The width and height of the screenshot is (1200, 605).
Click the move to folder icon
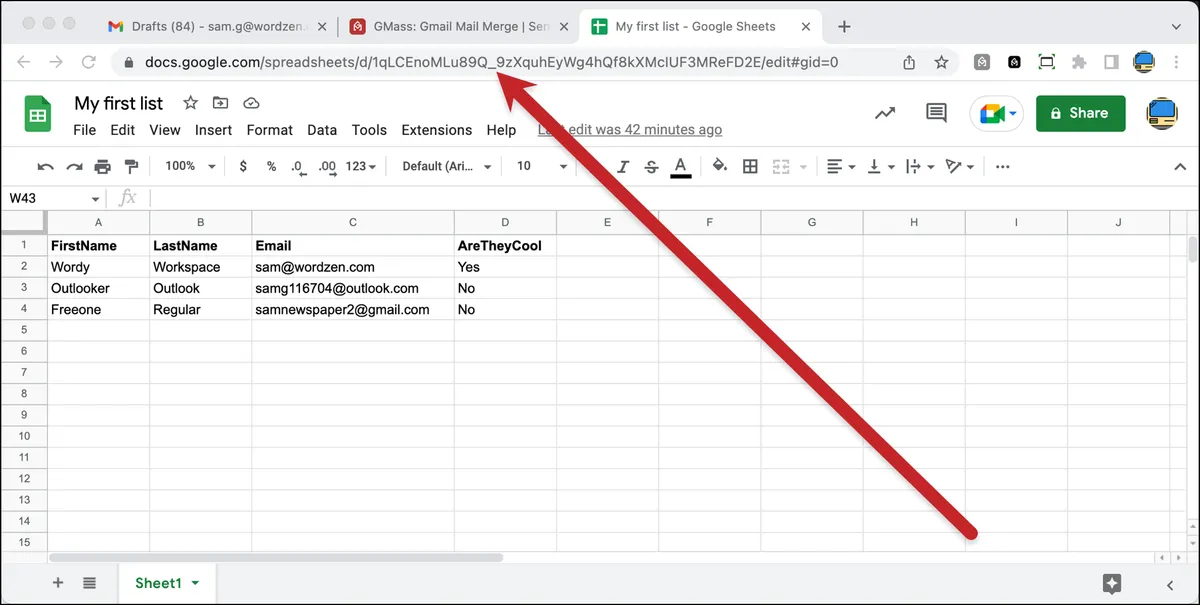click(x=220, y=103)
